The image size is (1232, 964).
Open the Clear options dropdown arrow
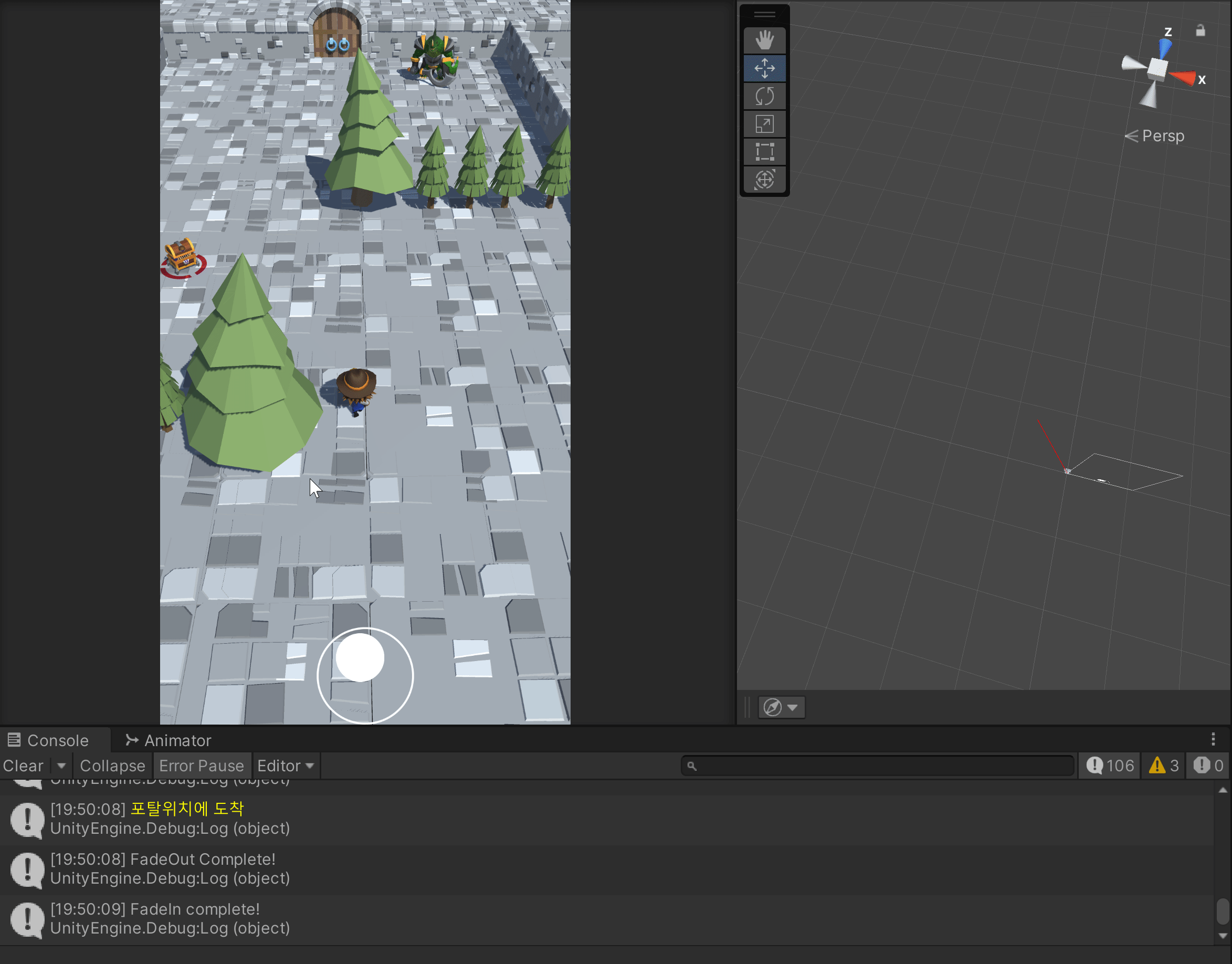click(x=61, y=766)
